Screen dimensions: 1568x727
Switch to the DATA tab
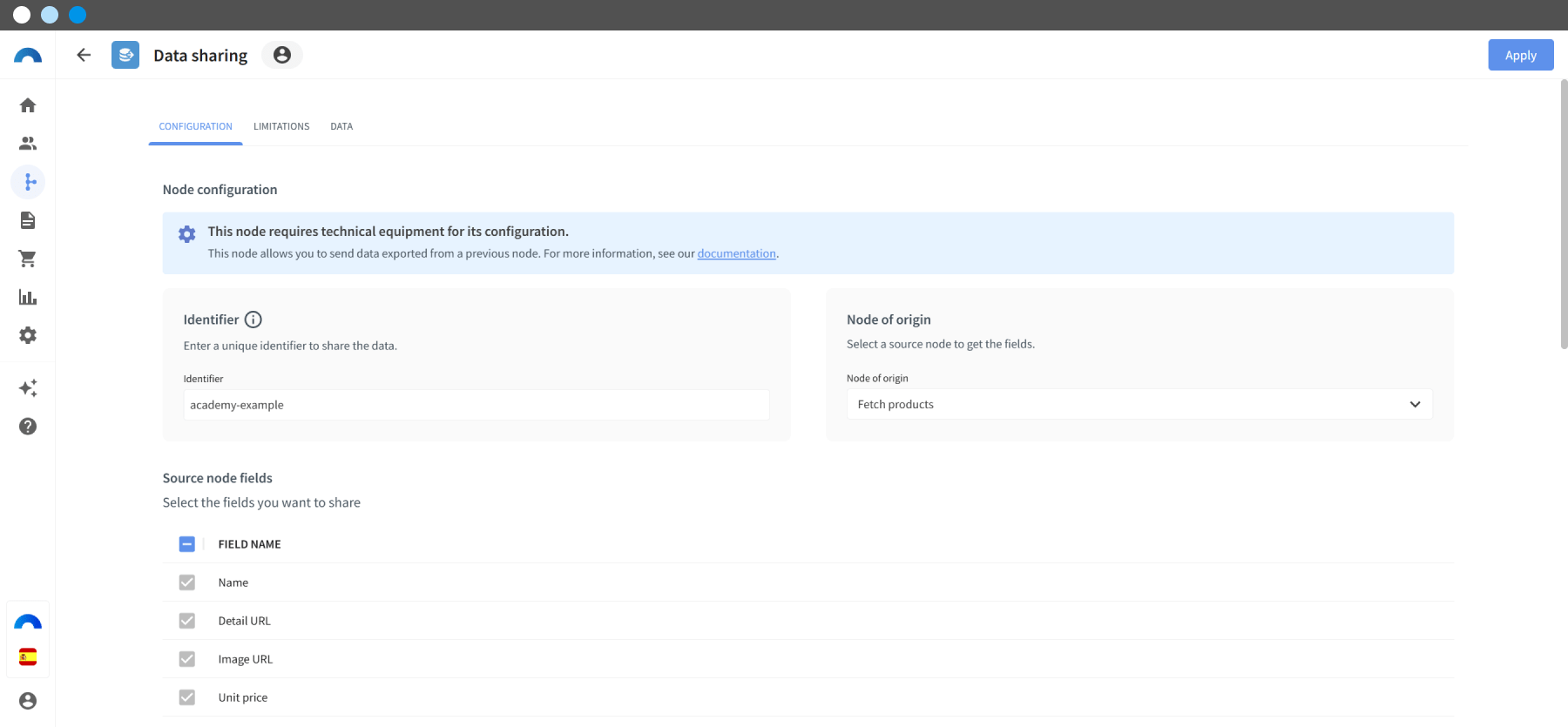tap(341, 126)
